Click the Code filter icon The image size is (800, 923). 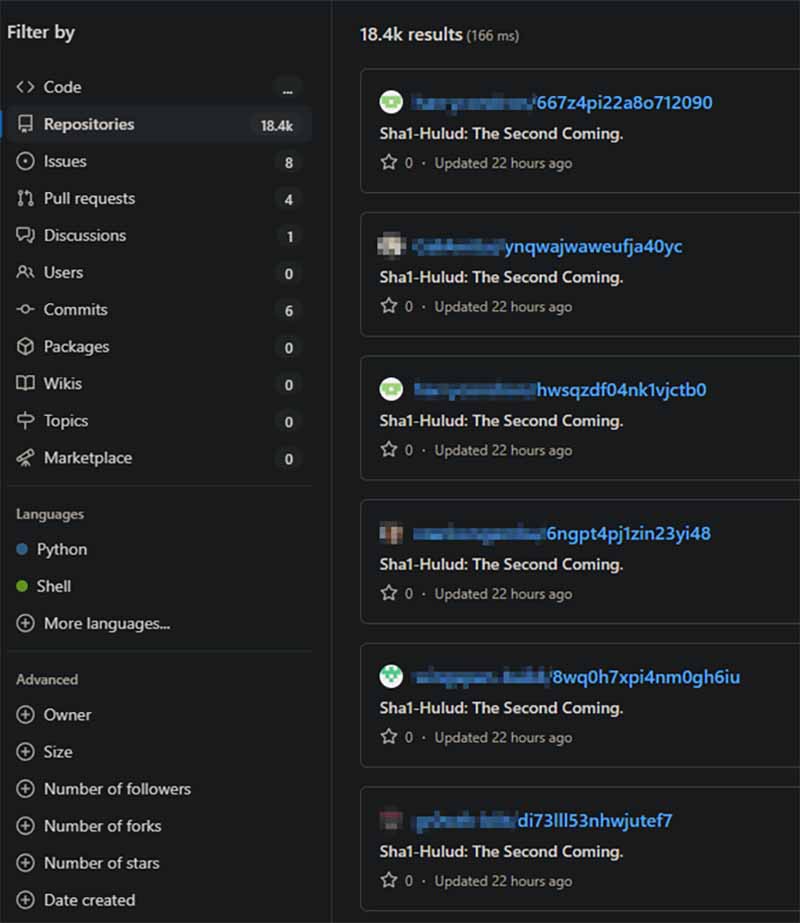point(25,88)
